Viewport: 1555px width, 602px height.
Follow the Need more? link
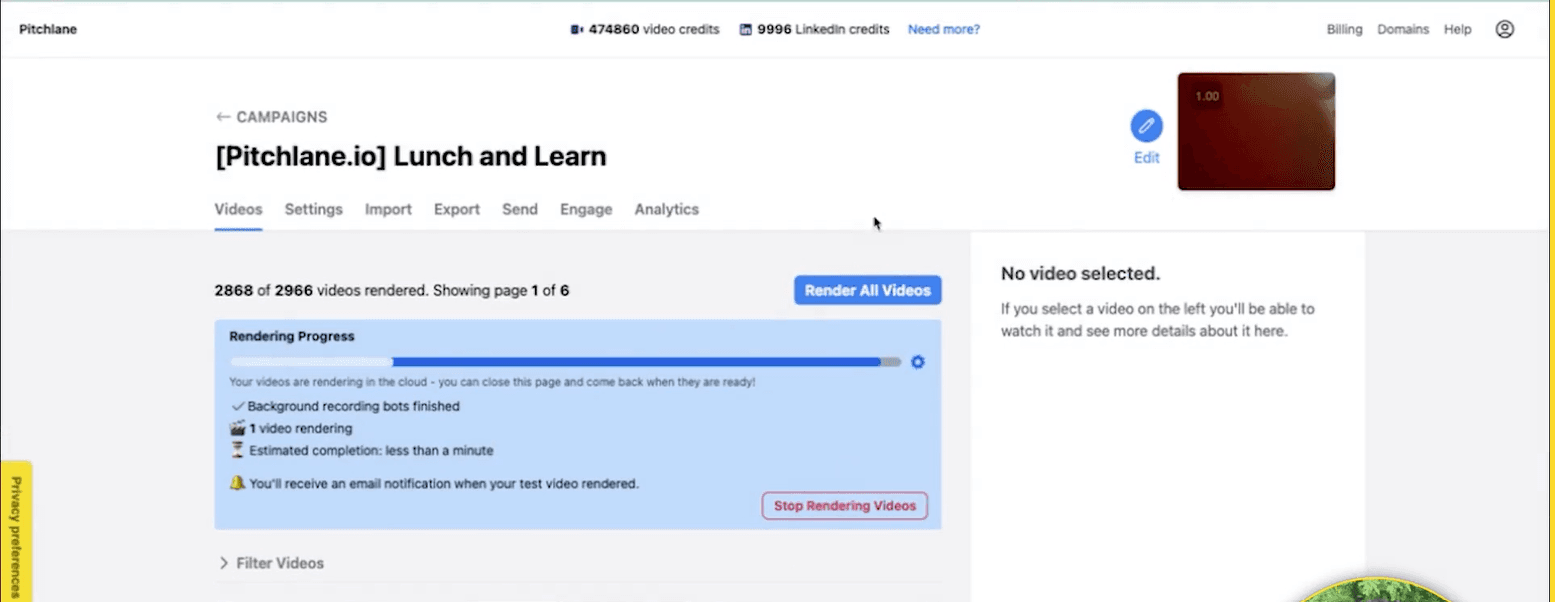click(x=943, y=29)
